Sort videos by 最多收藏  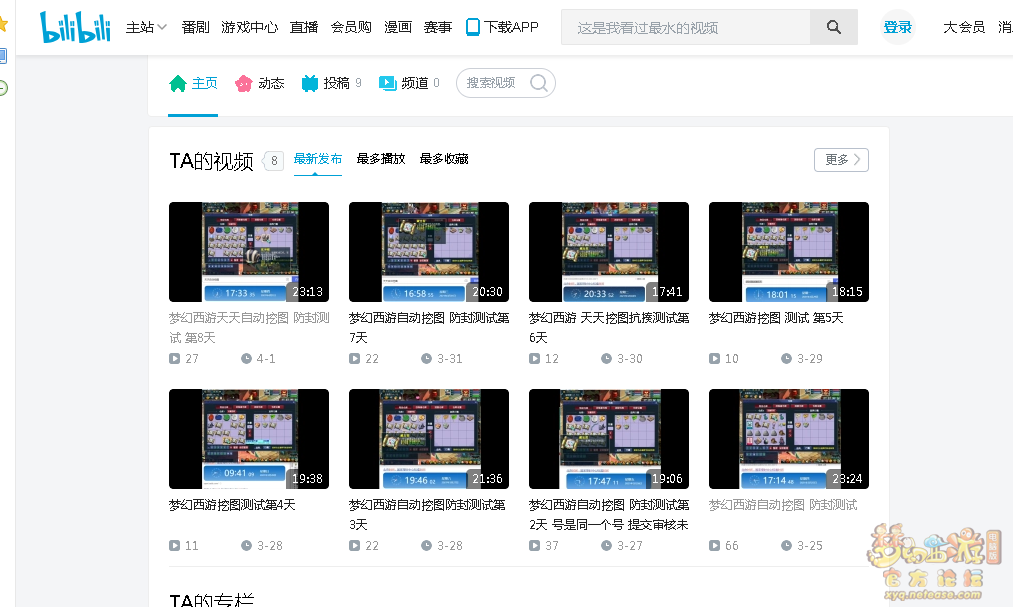(x=444, y=159)
